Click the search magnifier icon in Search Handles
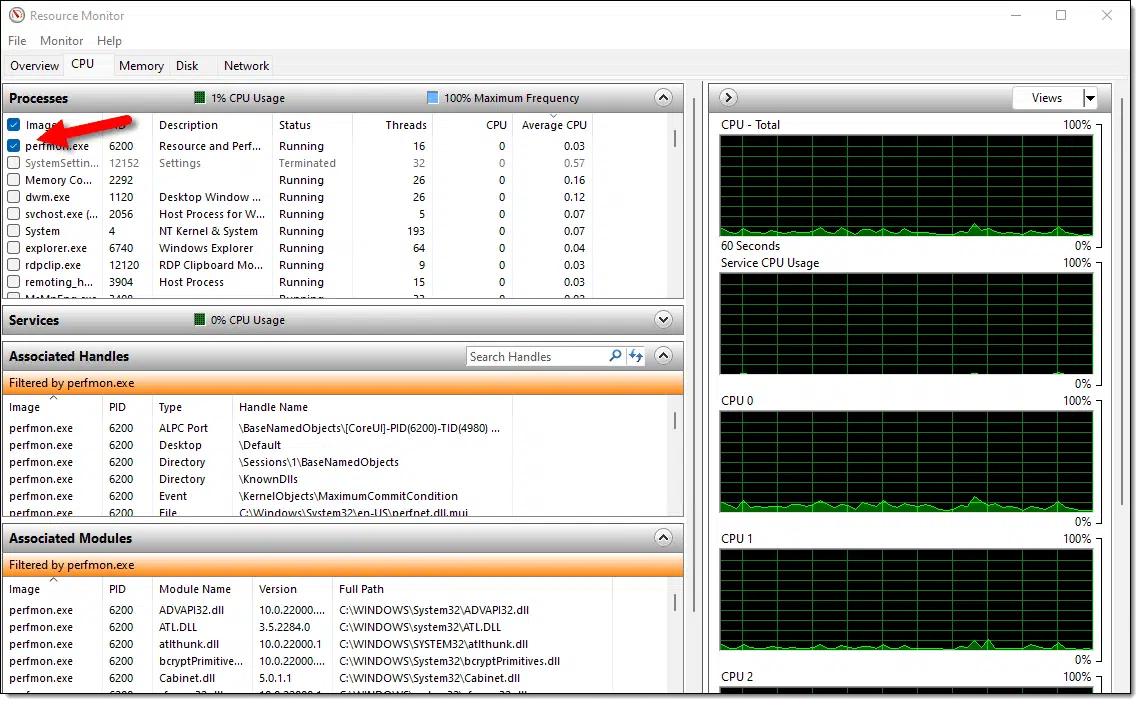Image resolution: width=1141 pixels, height=704 pixels. (616, 356)
